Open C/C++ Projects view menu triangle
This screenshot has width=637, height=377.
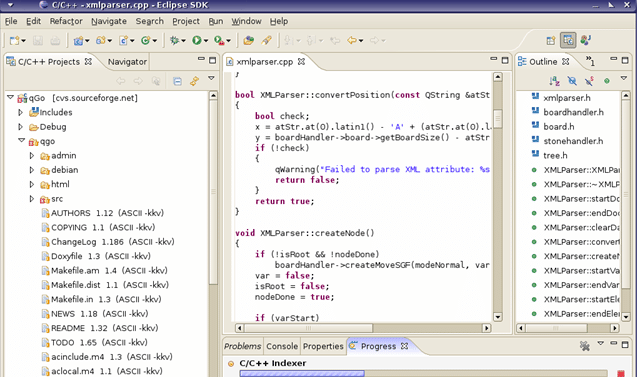point(211,78)
